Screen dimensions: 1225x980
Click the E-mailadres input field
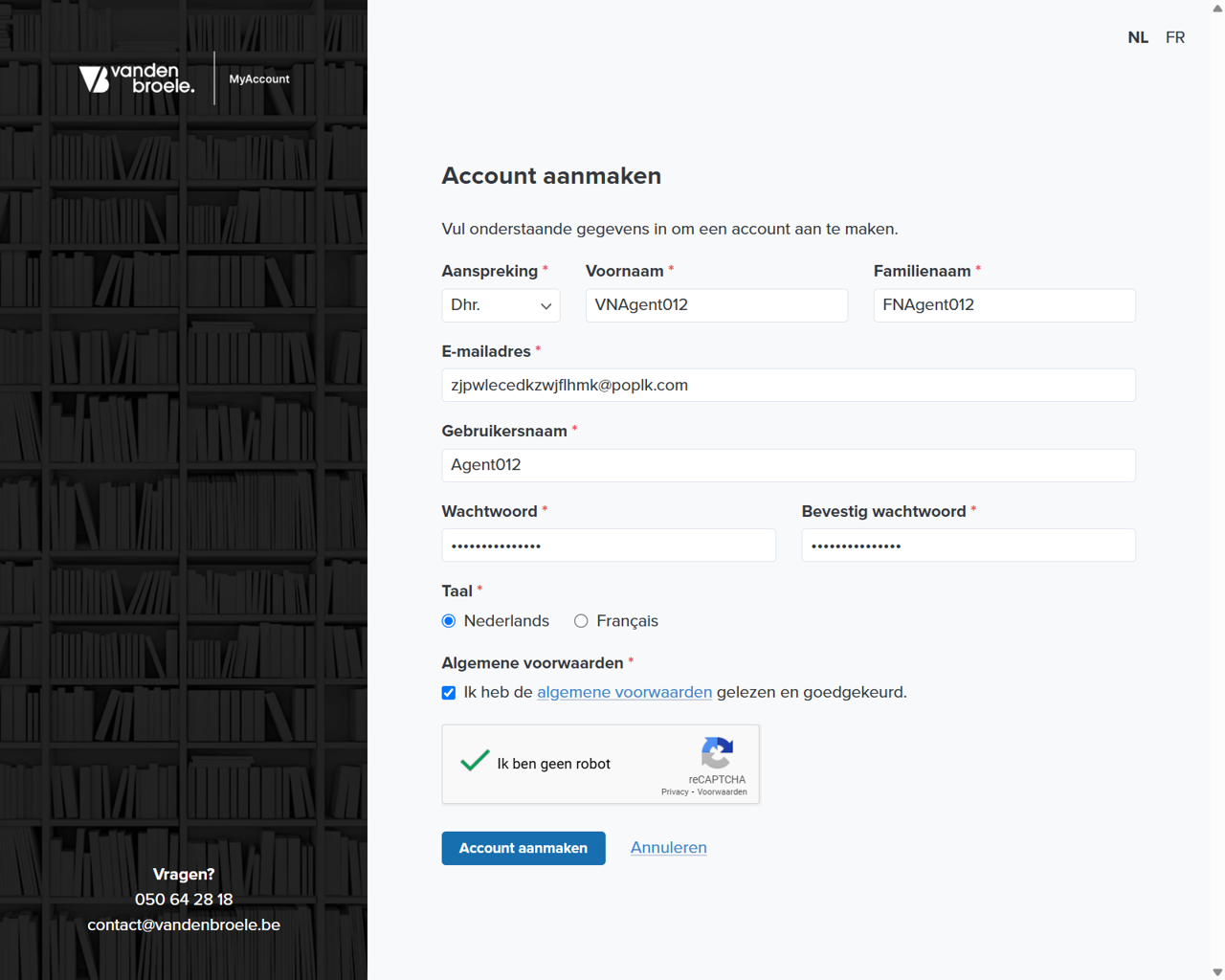789,385
